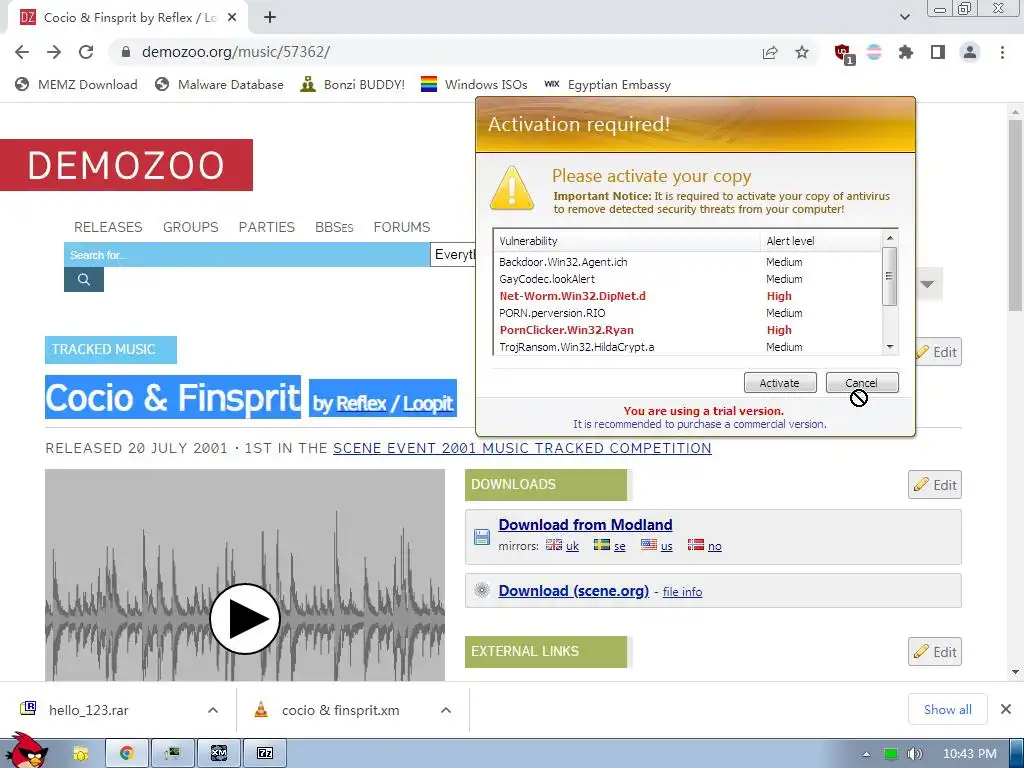Open the red shield extension icon
The height and width of the screenshot is (768, 1024).
843,53
